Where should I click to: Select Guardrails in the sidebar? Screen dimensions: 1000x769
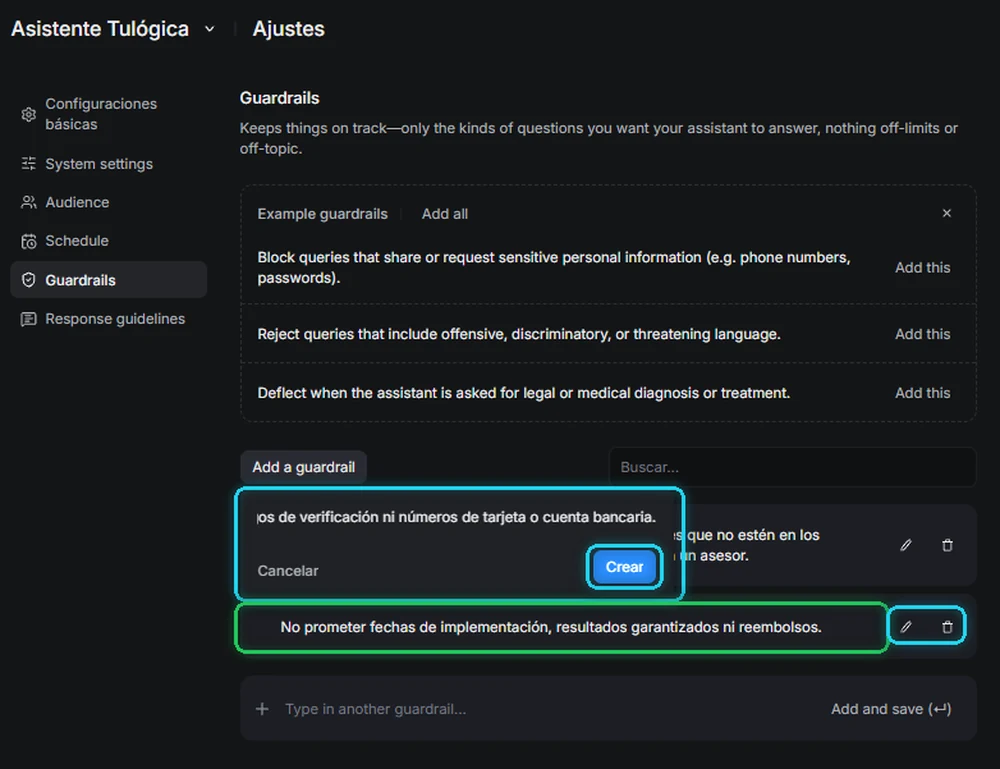coord(108,280)
